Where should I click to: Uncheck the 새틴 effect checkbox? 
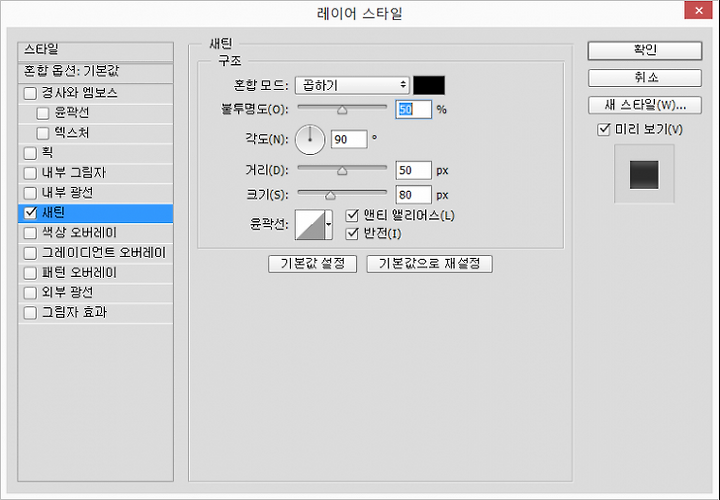click(30, 213)
